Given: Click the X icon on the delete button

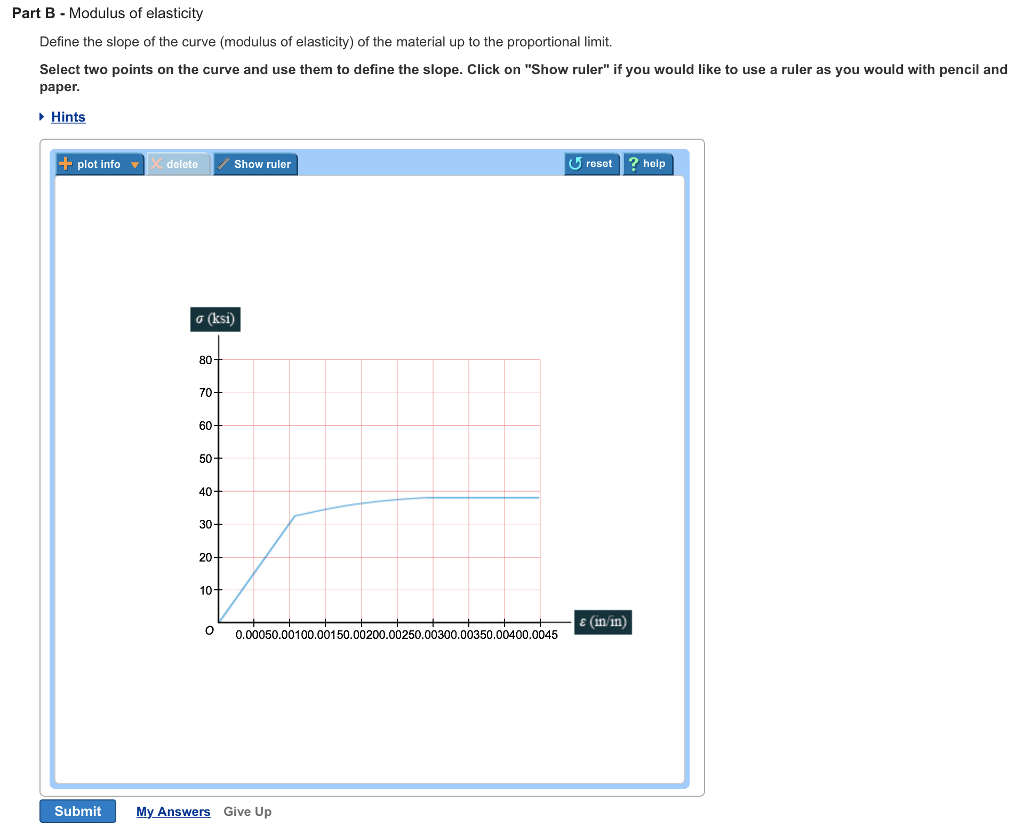Looking at the screenshot, I should point(154,163).
